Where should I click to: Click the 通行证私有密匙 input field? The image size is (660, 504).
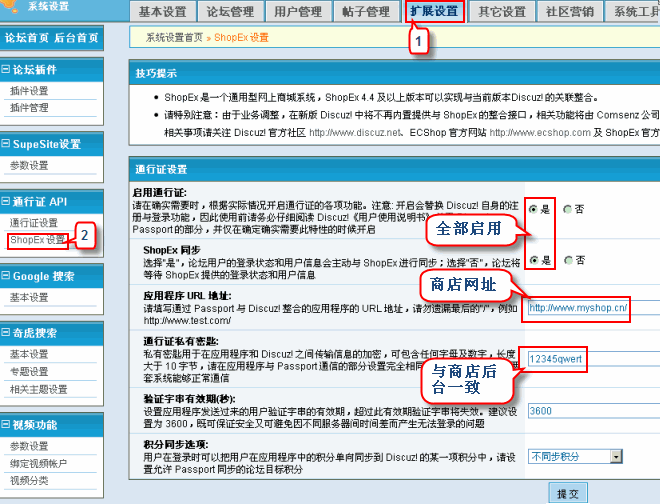click(555, 358)
